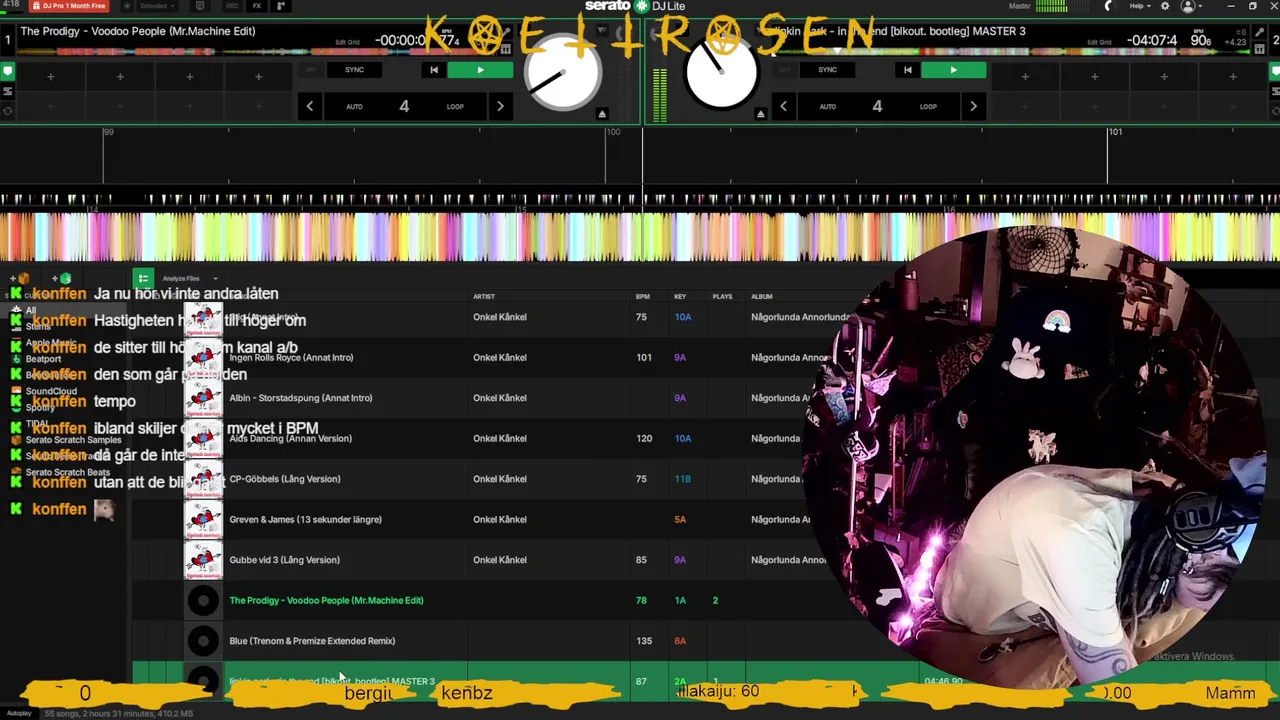The width and height of the screenshot is (1280, 720).
Task: Sort by the KEY column header
Action: tap(680, 296)
